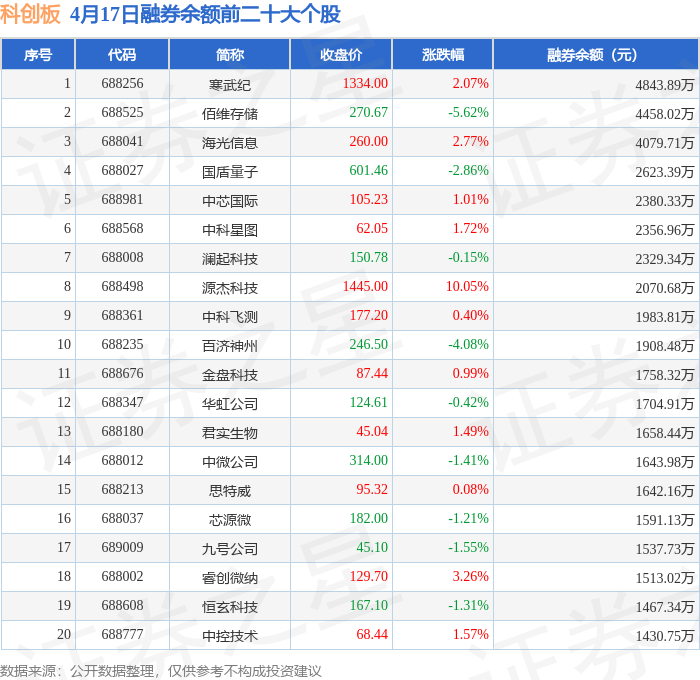Screen dimensions: 700x680
Task: Select the 佰维存储 name cell
Action: [230, 114]
